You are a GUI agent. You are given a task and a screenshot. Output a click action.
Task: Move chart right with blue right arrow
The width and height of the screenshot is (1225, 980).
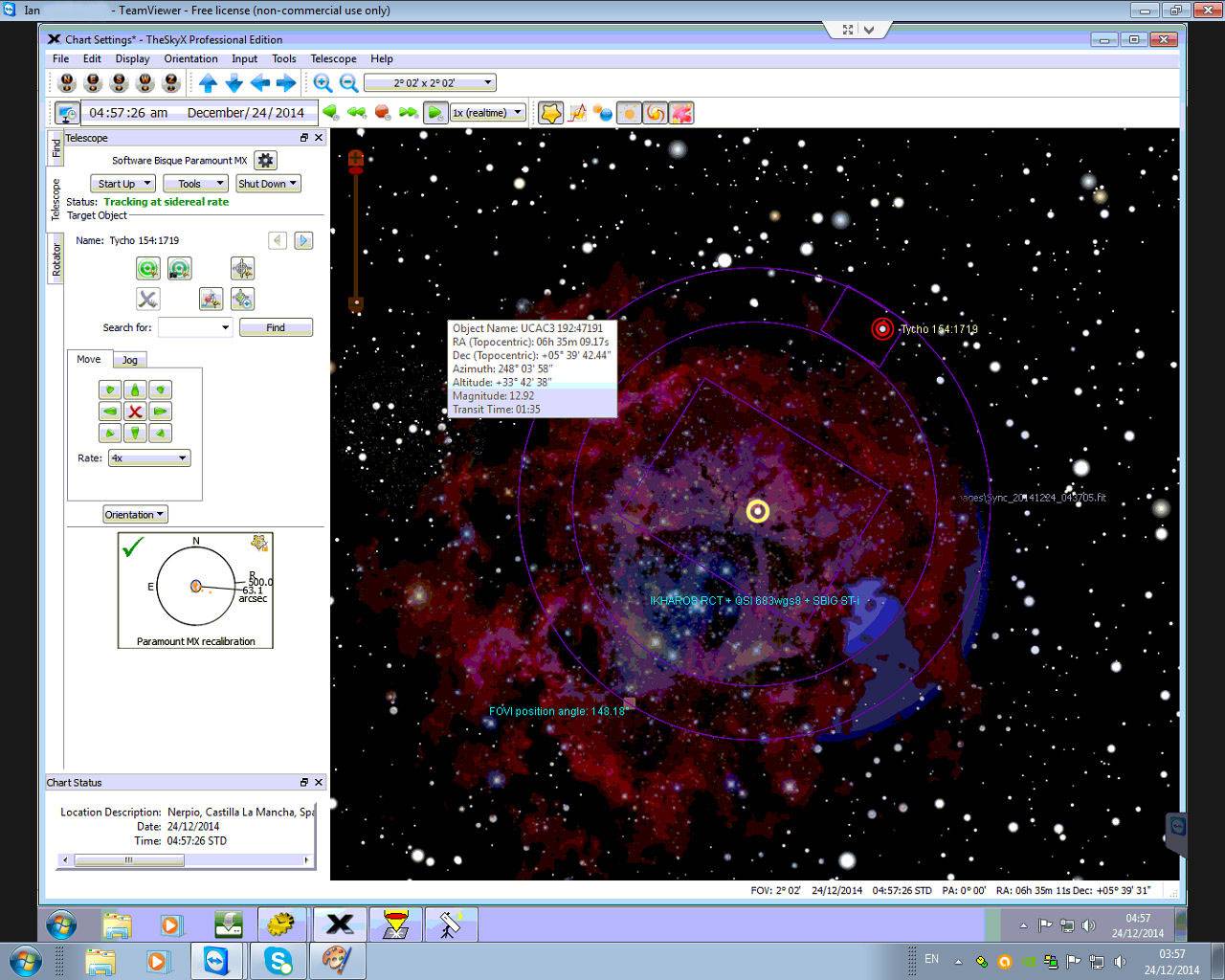point(285,83)
